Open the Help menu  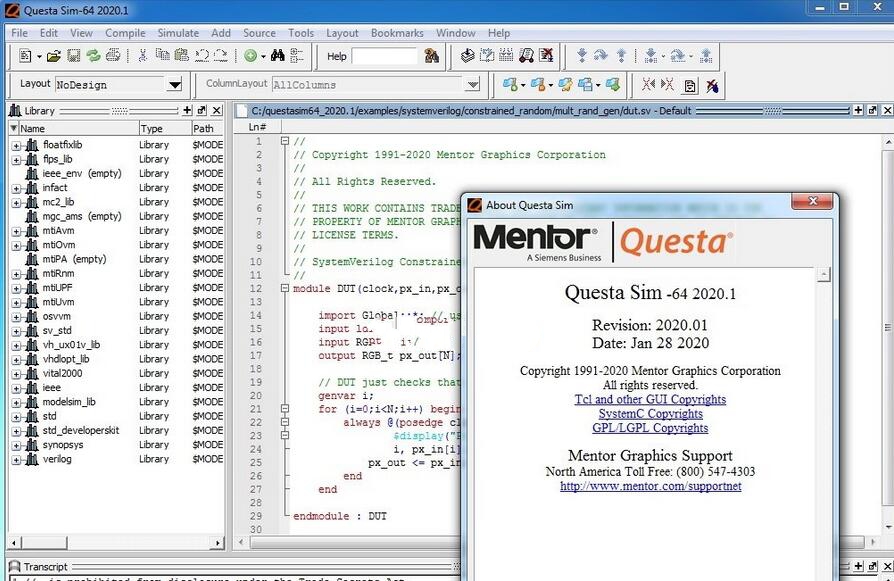499,33
